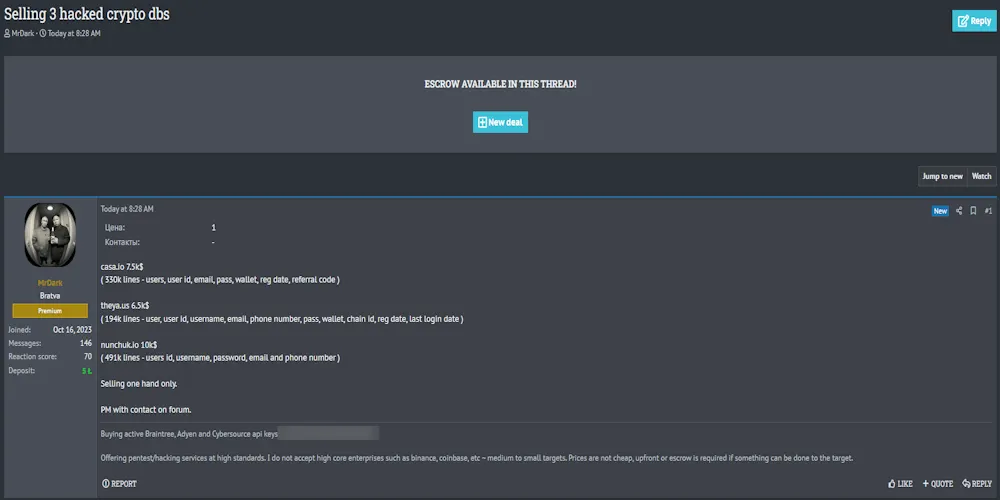Screen dimensions: 1000x500
Task: Click the Контакты contacts label
Action: [122, 242]
